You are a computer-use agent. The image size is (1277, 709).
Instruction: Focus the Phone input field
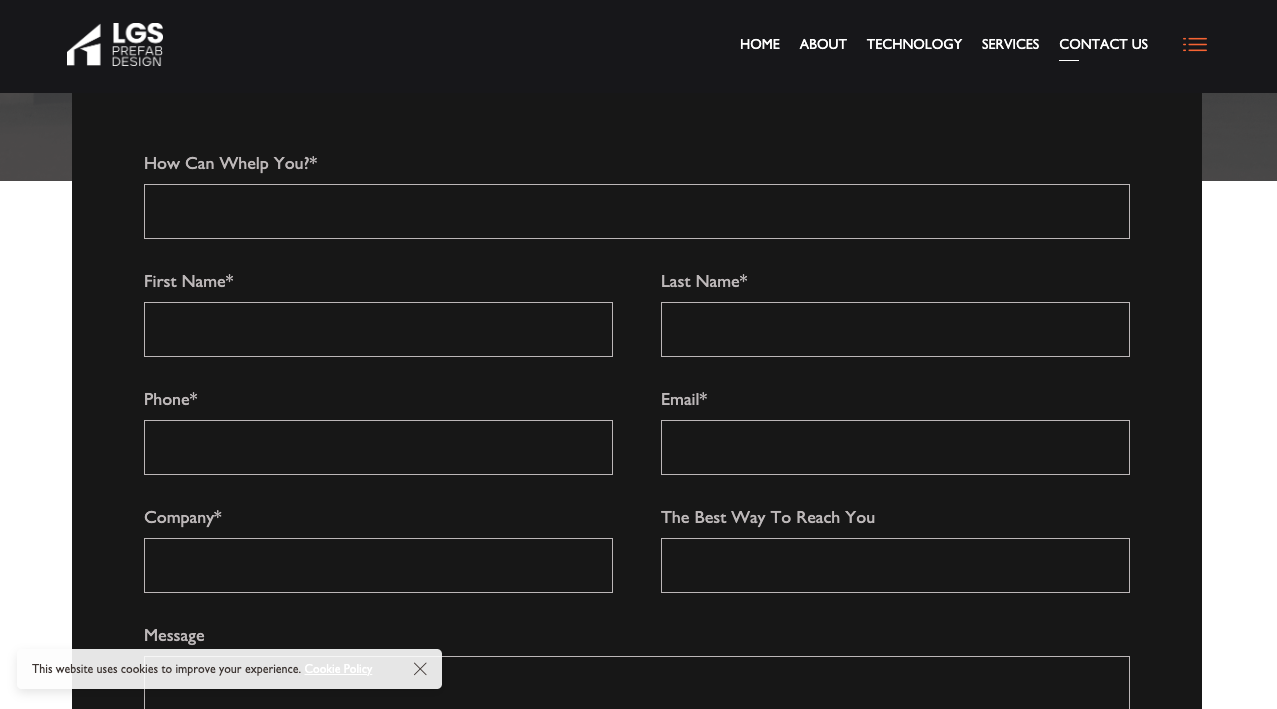click(378, 447)
